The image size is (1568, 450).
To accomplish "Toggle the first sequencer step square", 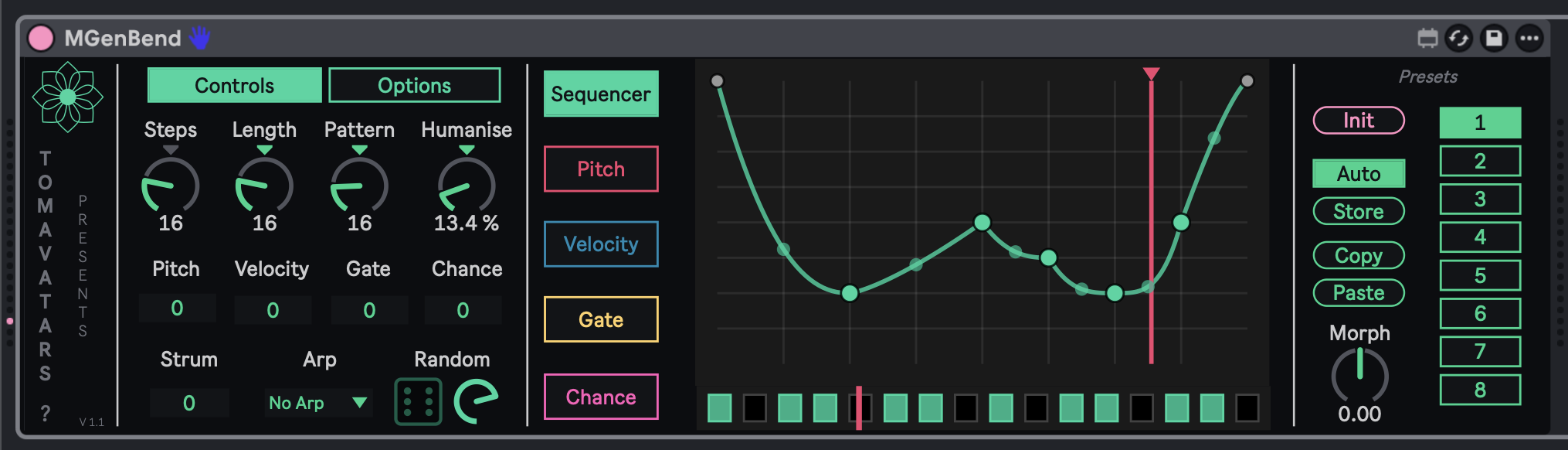I will [719, 407].
